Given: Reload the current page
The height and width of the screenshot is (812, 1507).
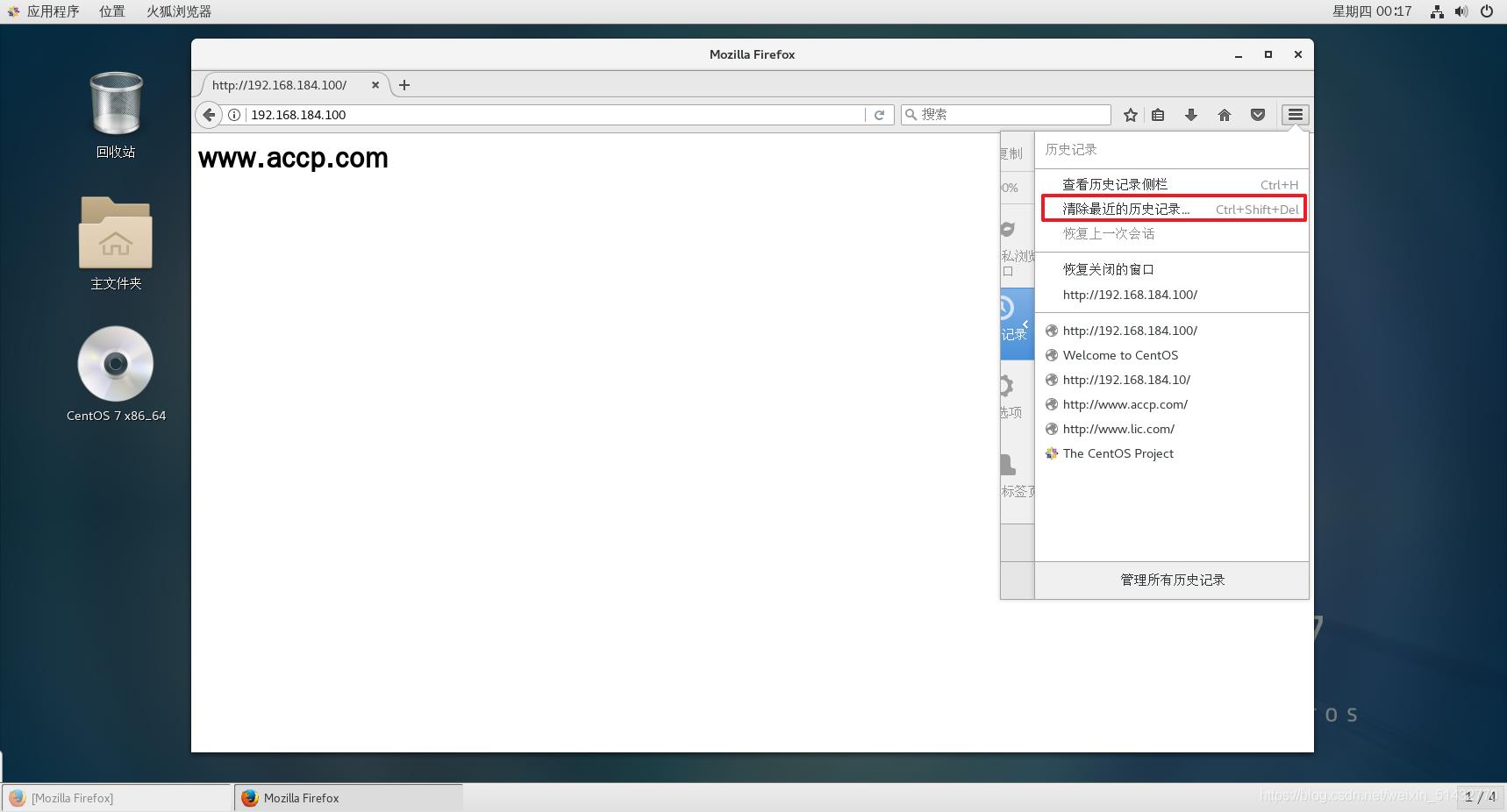Looking at the screenshot, I should tap(879, 115).
